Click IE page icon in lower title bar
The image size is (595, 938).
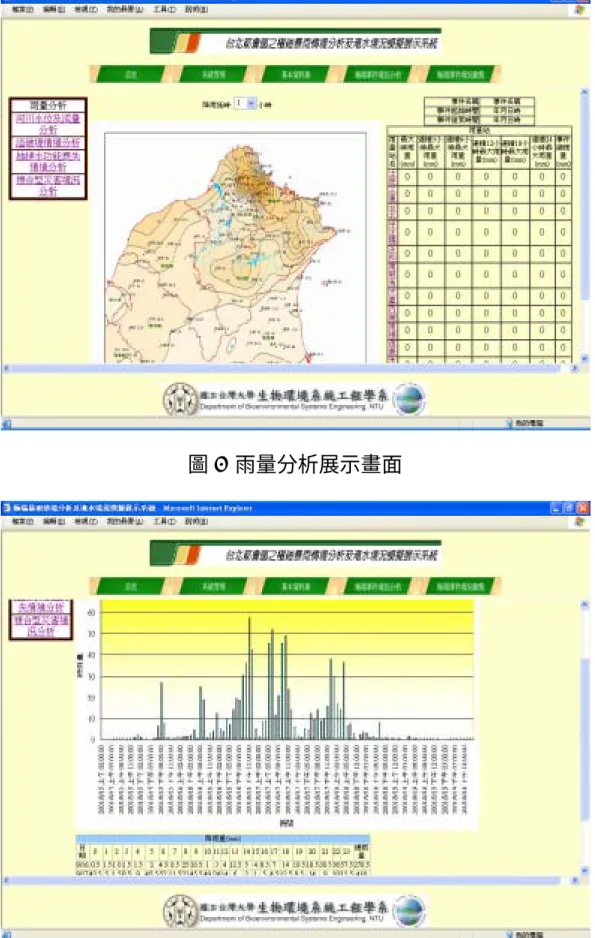(7, 508)
